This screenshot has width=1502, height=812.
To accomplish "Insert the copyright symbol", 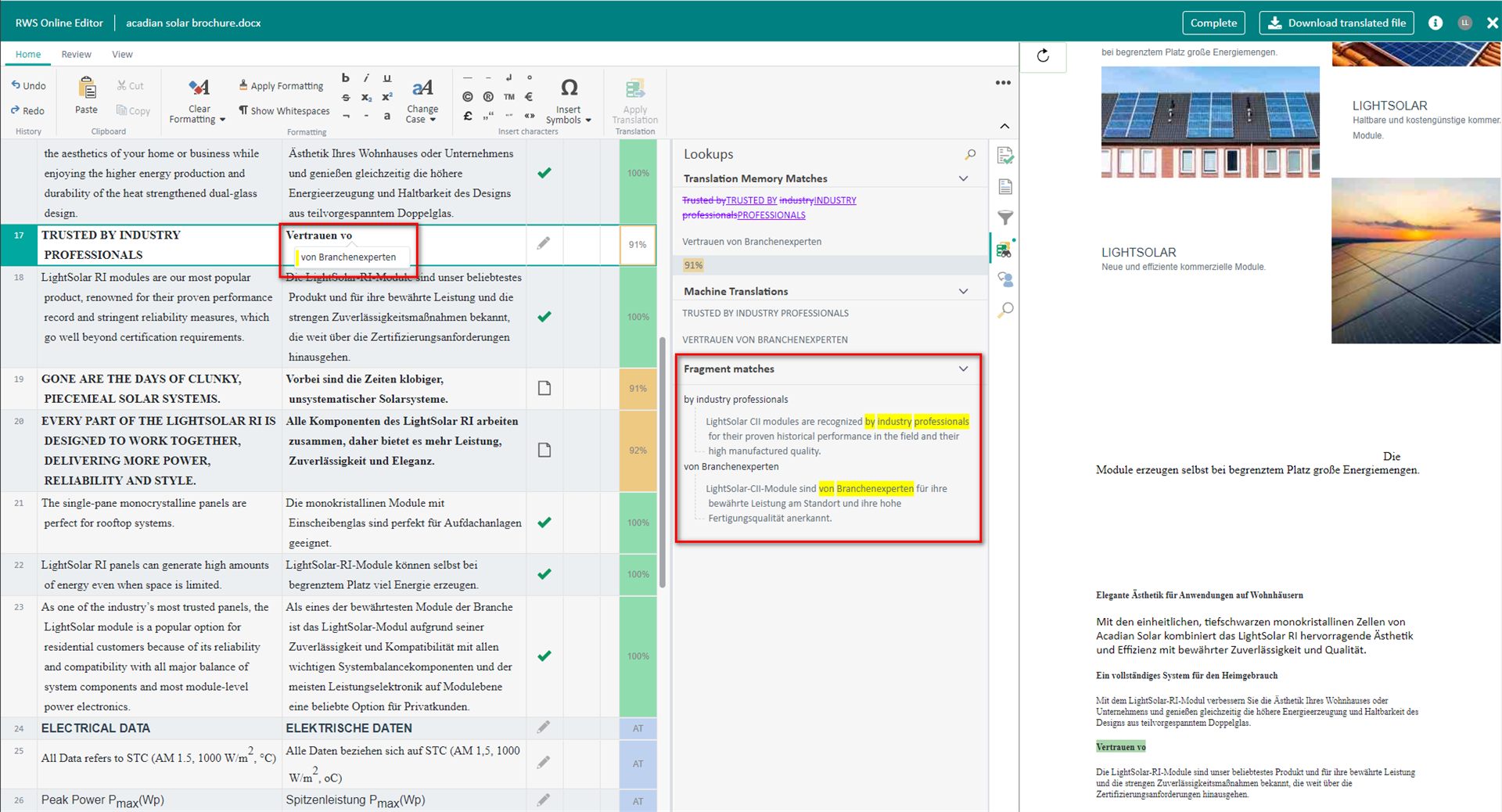I will coord(468,97).
